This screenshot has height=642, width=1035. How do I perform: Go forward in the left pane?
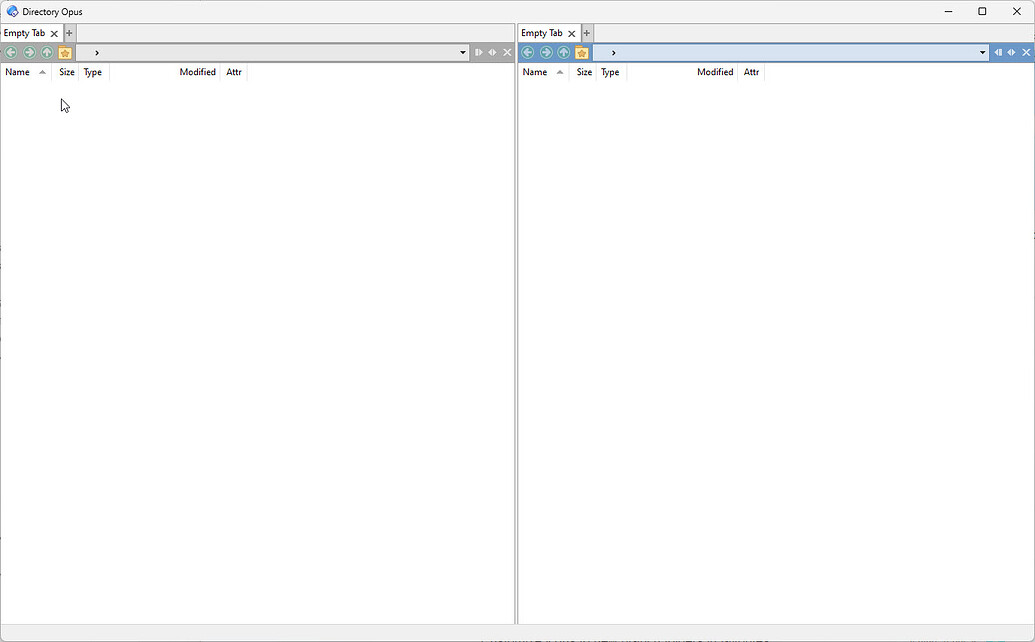pos(29,52)
